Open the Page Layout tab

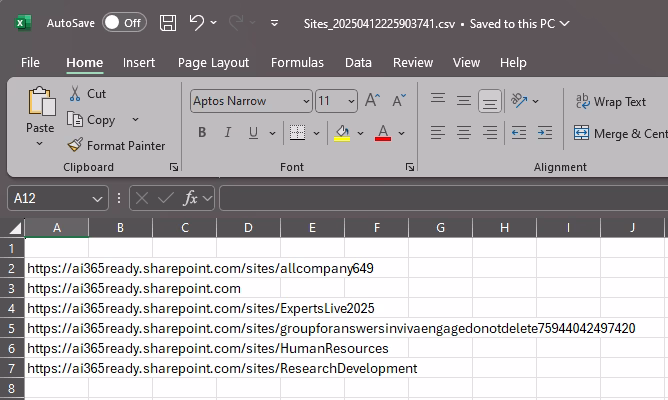click(213, 63)
